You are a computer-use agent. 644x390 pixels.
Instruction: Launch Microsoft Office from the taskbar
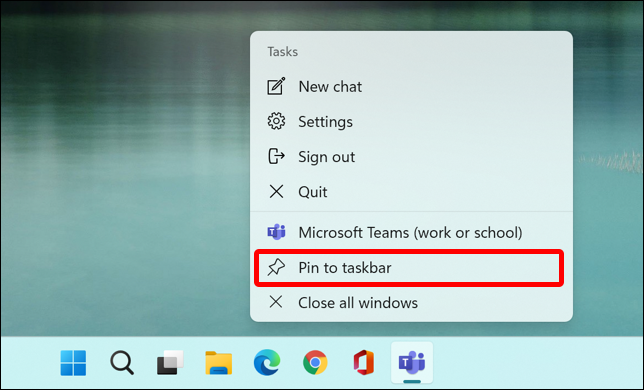(364, 363)
